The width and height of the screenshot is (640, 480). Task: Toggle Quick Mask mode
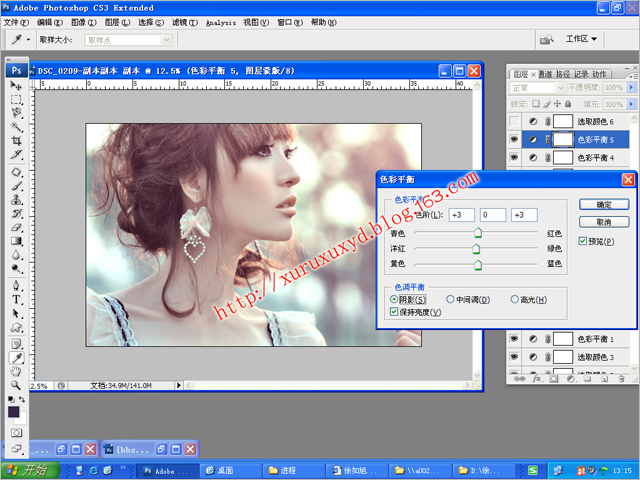point(16,433)
